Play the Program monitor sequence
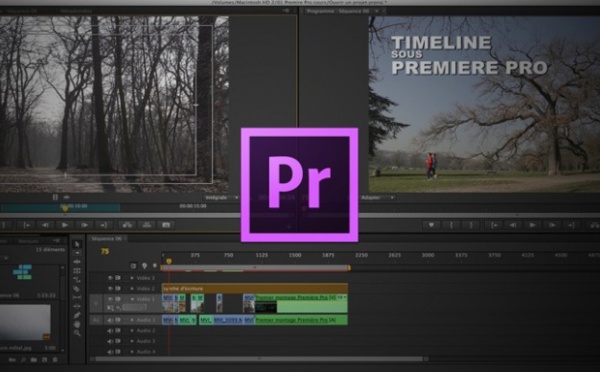Screen dimensions: 600x372 pyautogui.click(x=532, y=225)
